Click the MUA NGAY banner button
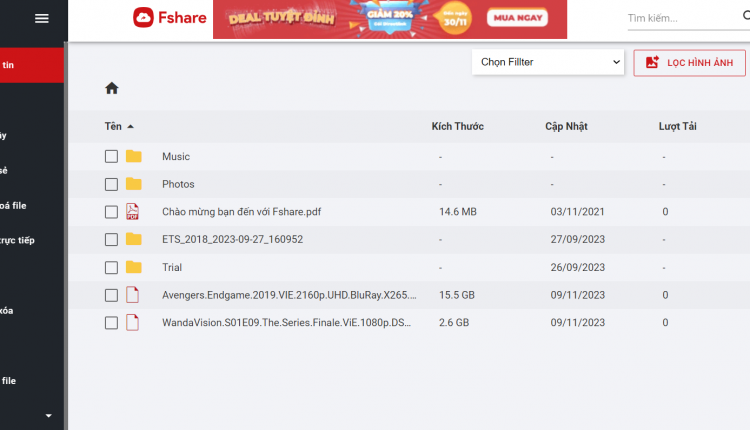Screen dimensions: 750x430 [x=518, y=18]
